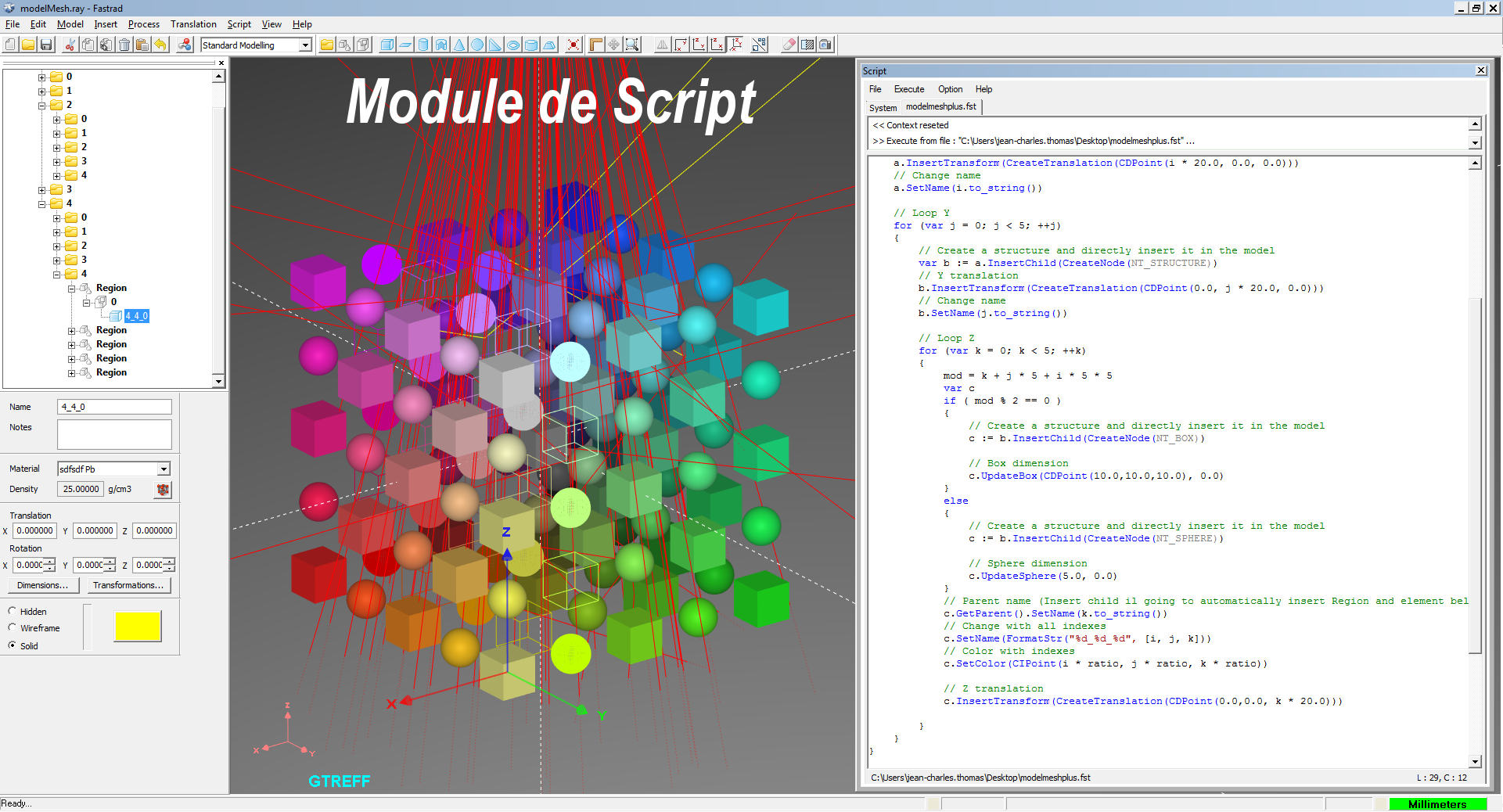This screenshot has width=1503, height=812.
Task: Open the Process menu
Action: click(144, 24)
